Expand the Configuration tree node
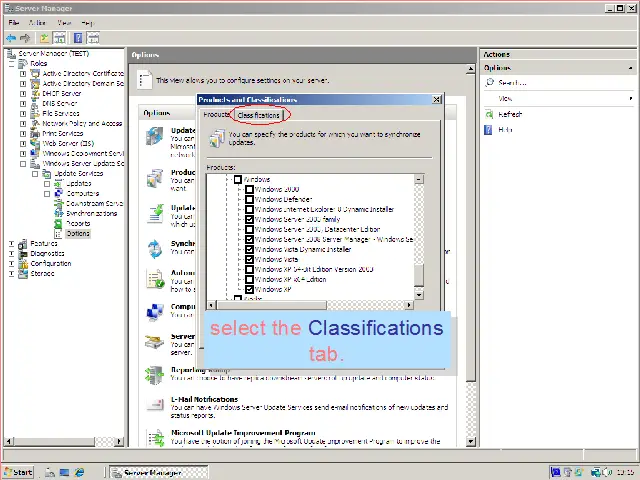640x480 pixels. [11, 264]
